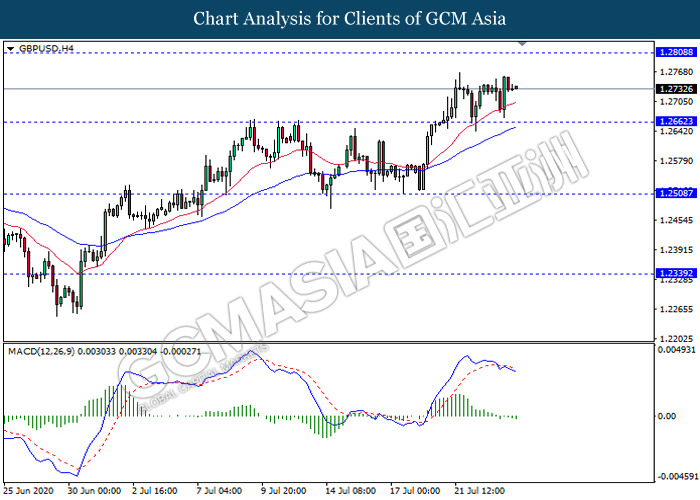Select the 1.23392 support price tag

pyautogui.click(x=676, y=273)
